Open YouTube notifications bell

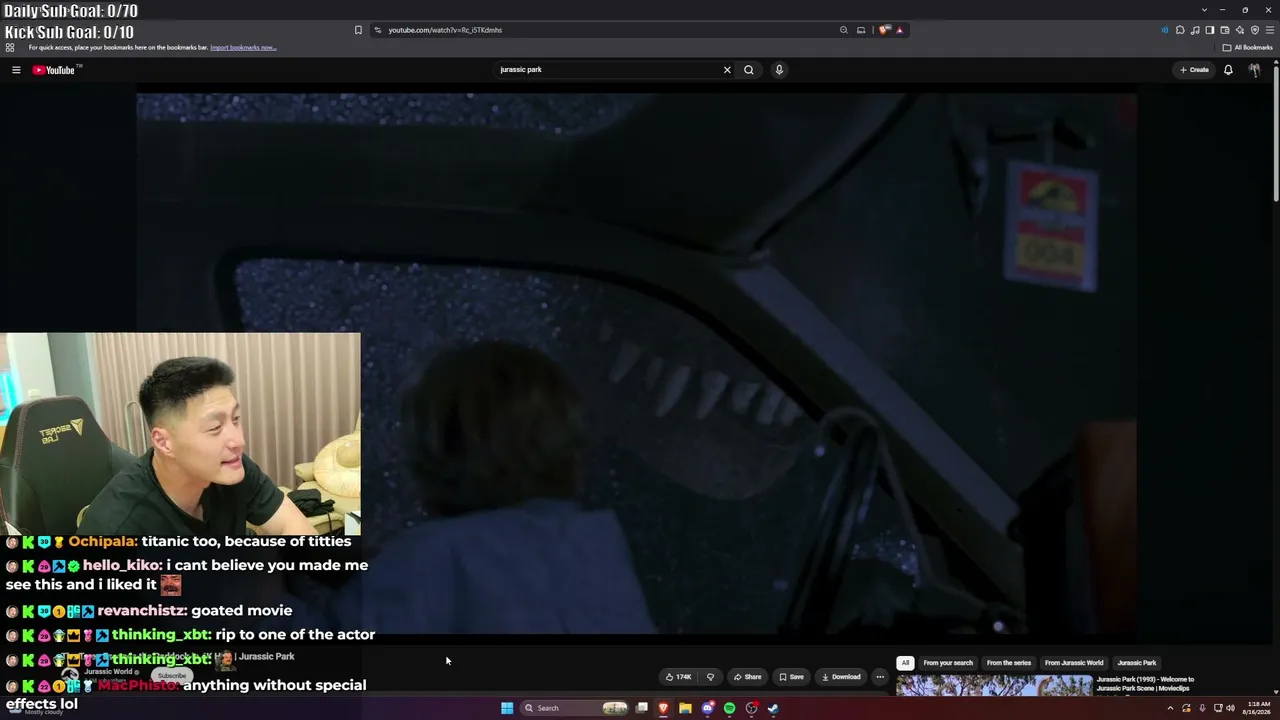pos(1228,70)
